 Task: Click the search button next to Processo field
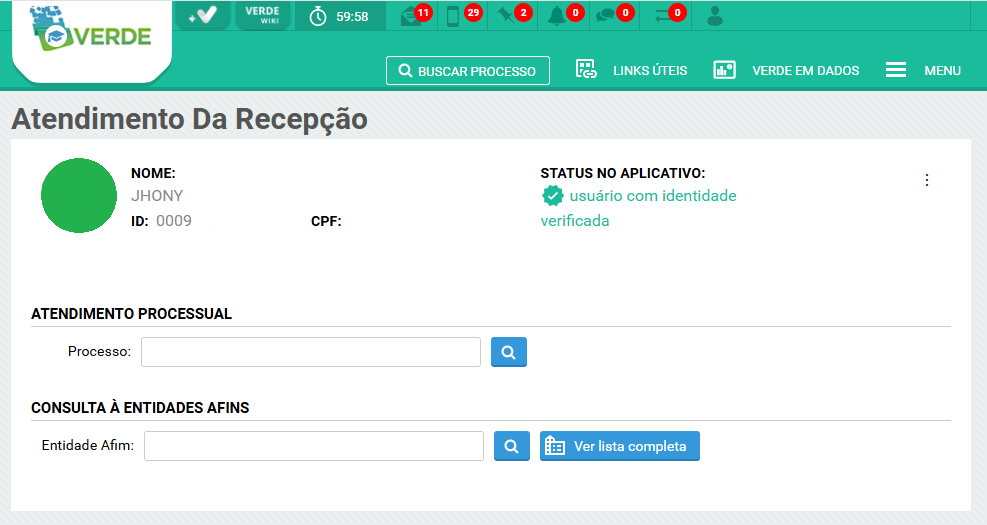508,352
